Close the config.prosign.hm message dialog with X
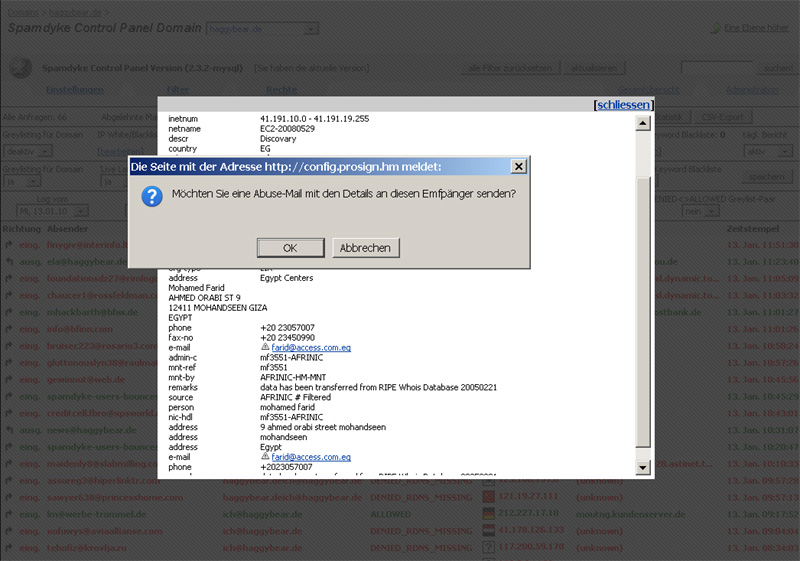This screenshot has height=561, width=800. click(518, 166)
